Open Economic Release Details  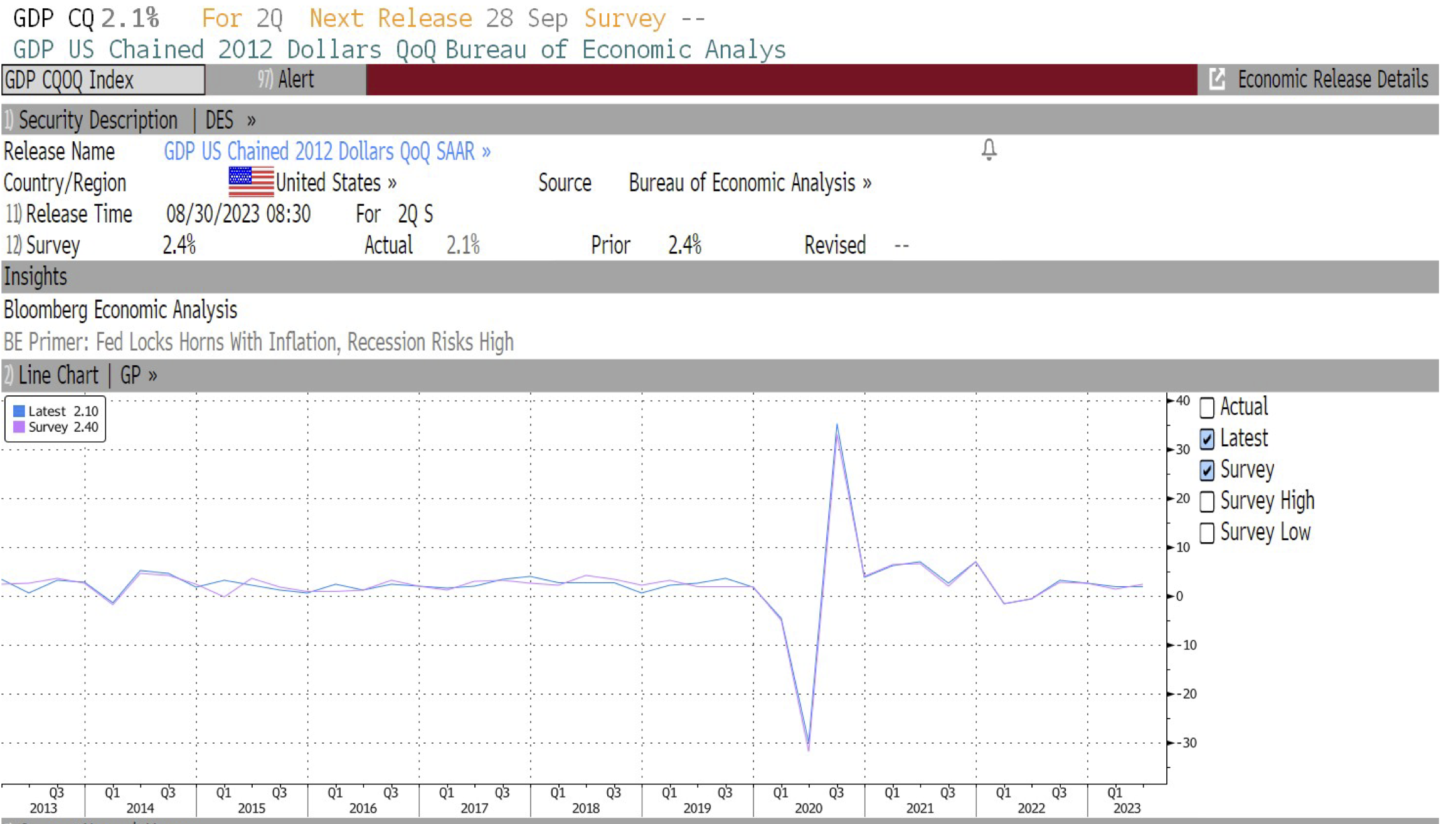(x=1332, y=80)
